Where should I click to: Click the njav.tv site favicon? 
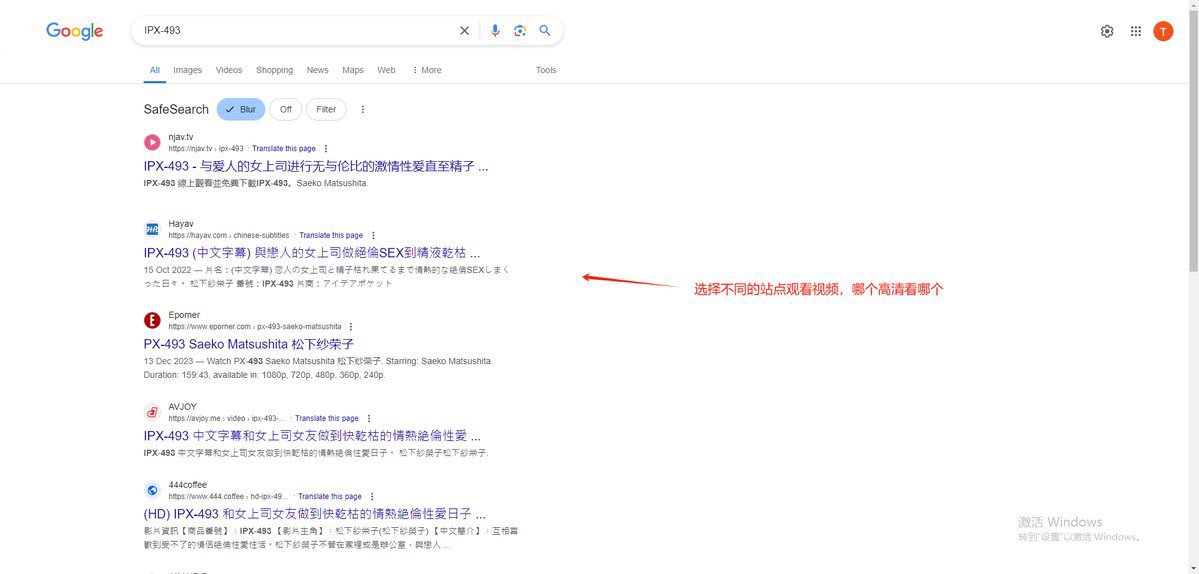tap(152, 142)
